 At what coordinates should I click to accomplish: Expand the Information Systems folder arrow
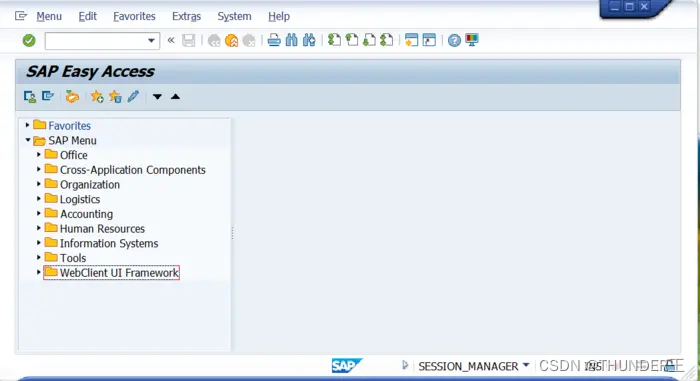pyautogui.click(x=39, y=243)
